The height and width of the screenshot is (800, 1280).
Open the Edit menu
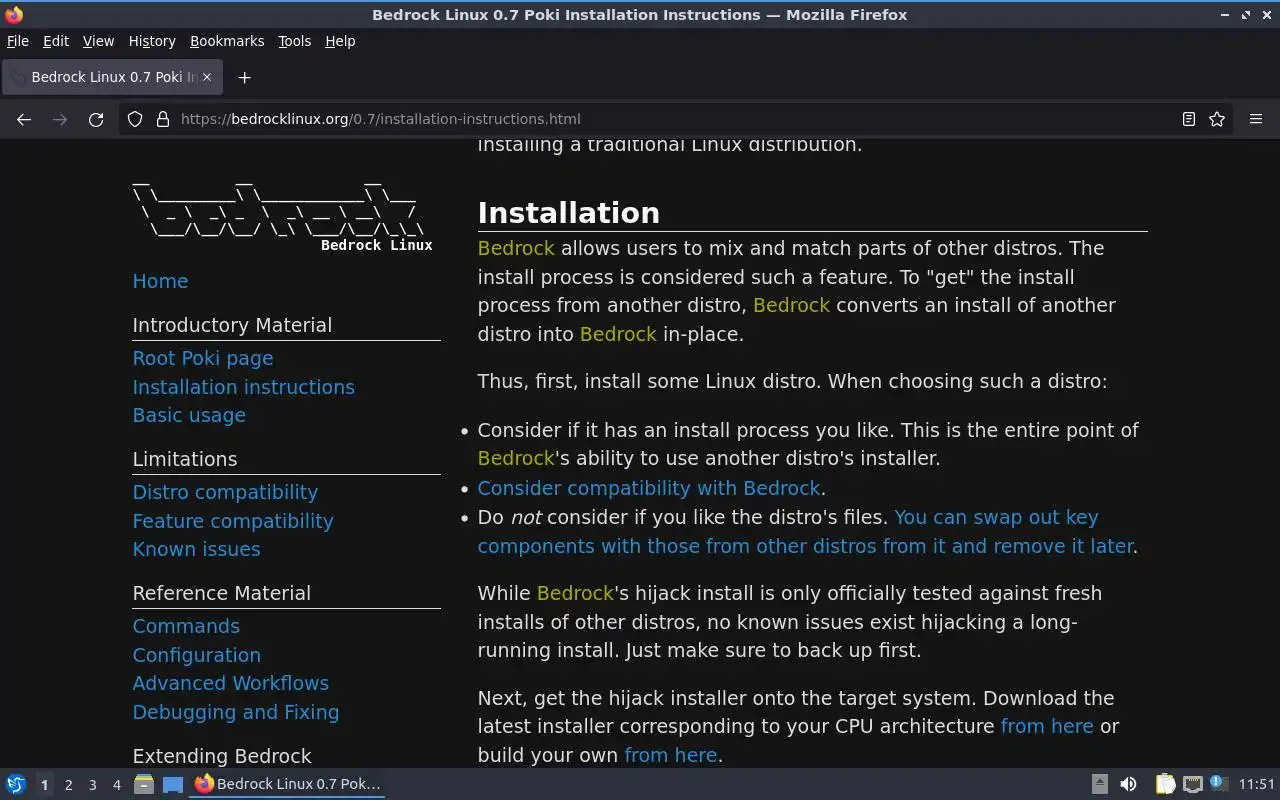(56, 41)
